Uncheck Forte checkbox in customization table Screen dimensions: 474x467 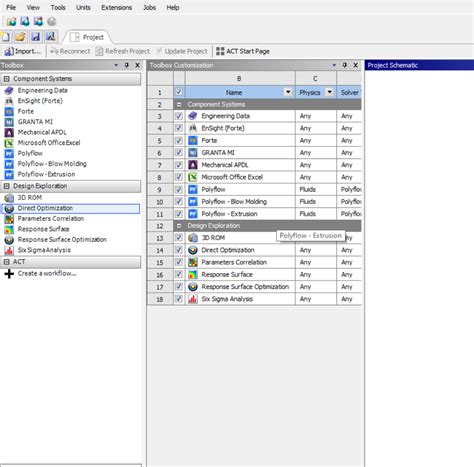[x=179, y=141]
